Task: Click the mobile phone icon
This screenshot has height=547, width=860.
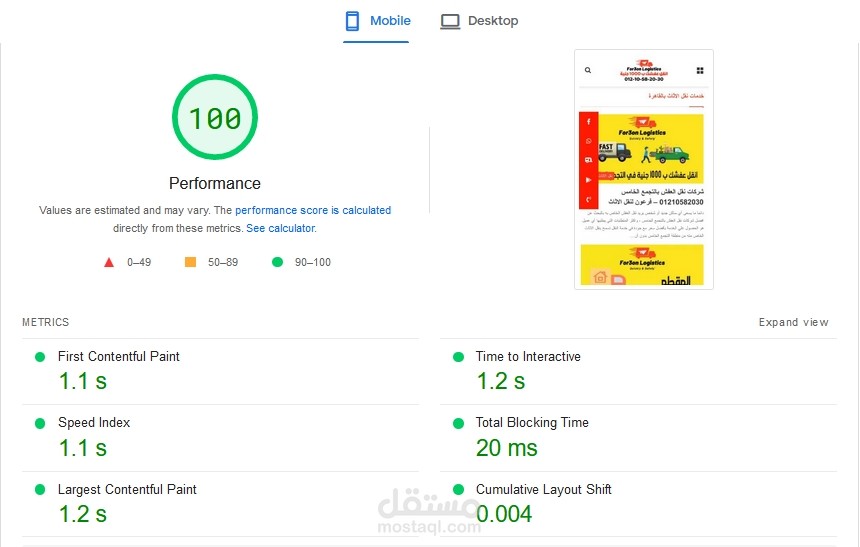Action: (352, 21)
